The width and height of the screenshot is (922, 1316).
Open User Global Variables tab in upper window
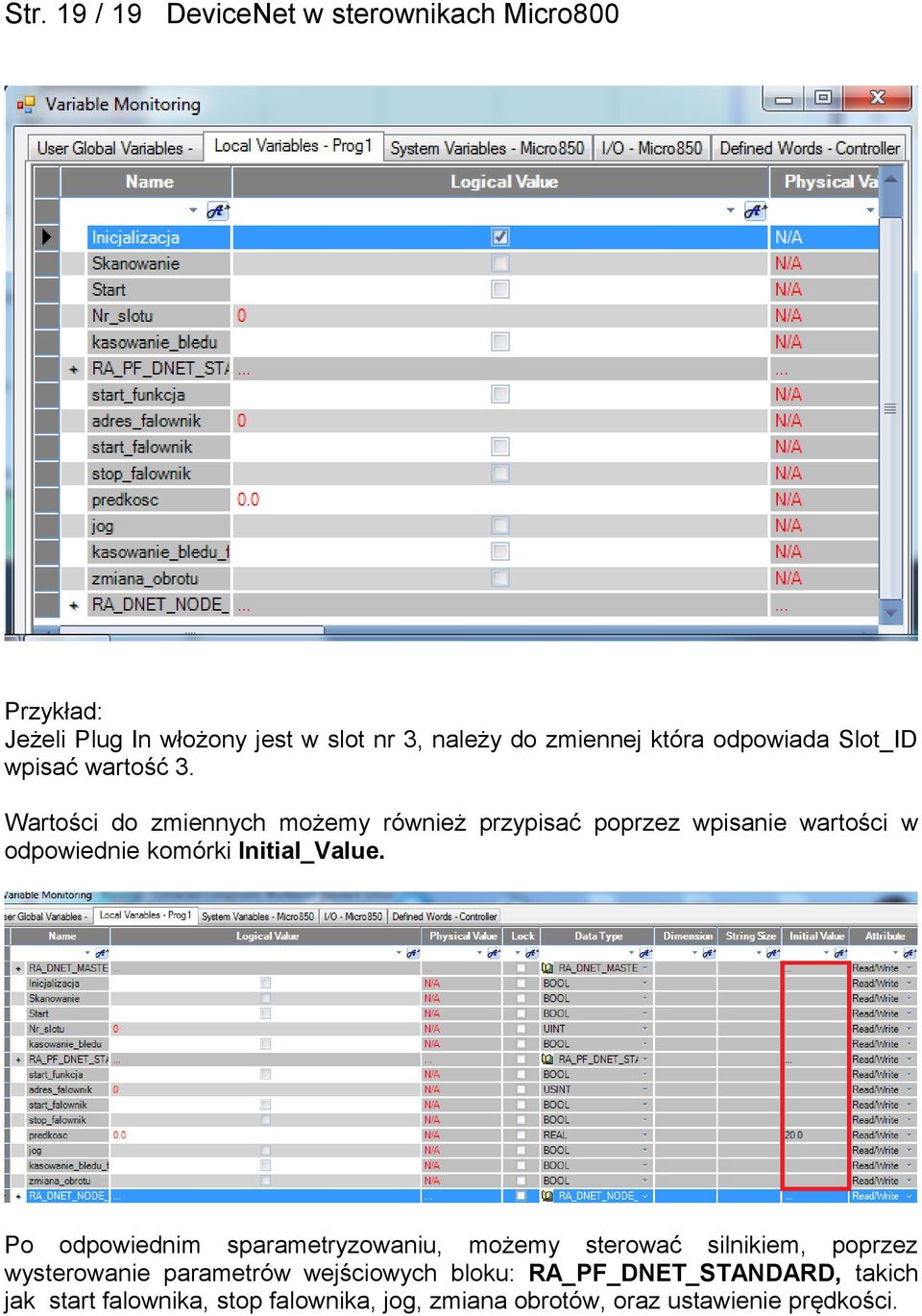[x=115, y=148]
